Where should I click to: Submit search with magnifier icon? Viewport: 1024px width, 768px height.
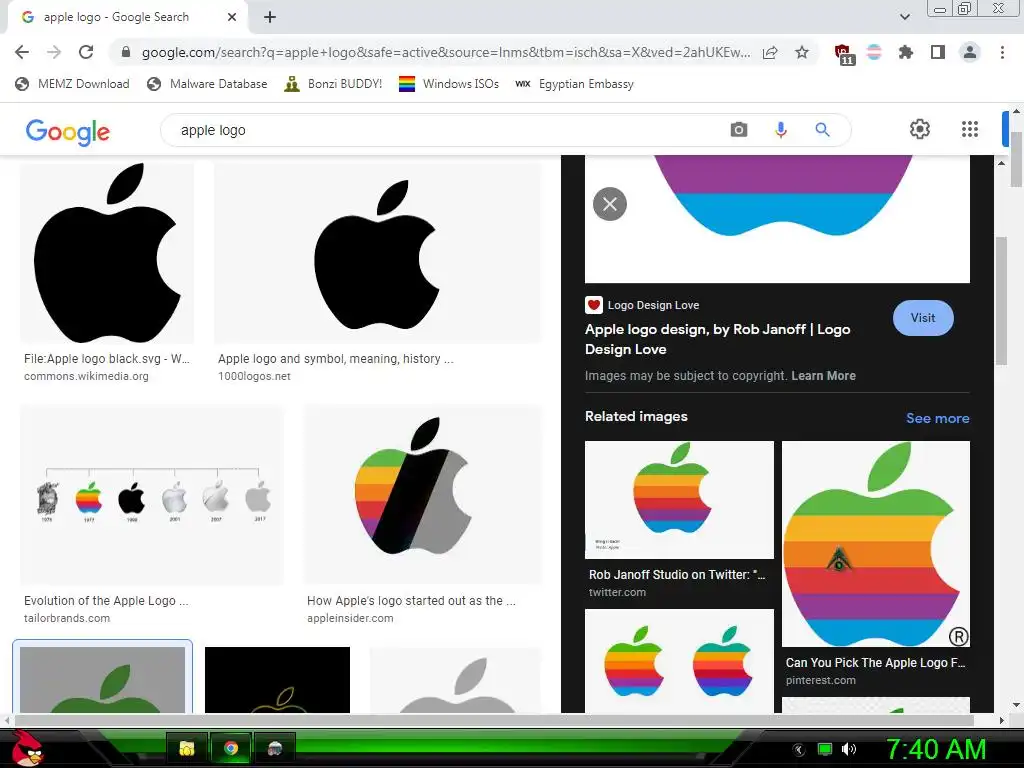[822, 129]
